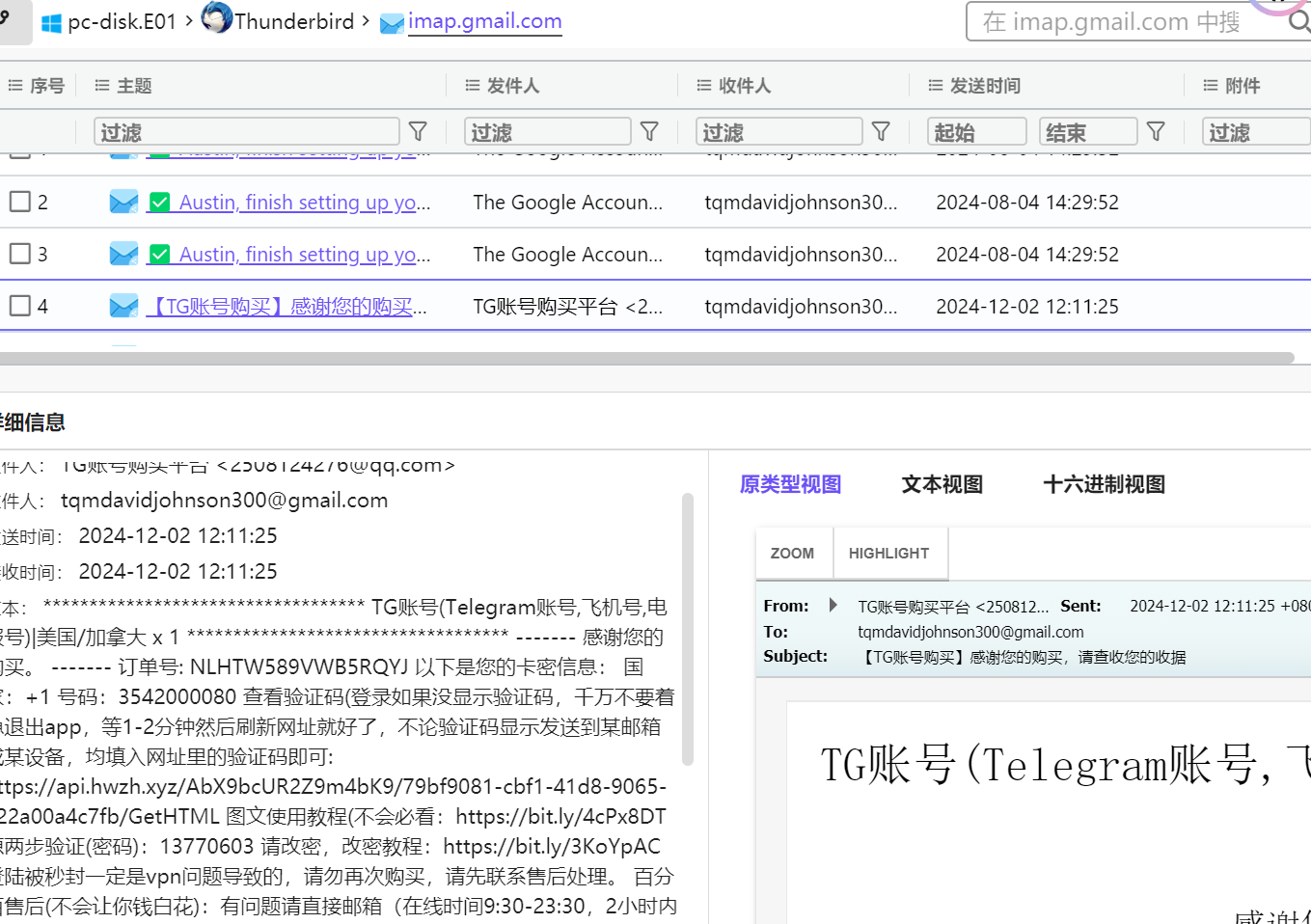The width and height of the screenshot is (1311, 924).
Task: Click the 2024-12-02 12:11:25 cell in row 4
Action: tap(1027, 307)
